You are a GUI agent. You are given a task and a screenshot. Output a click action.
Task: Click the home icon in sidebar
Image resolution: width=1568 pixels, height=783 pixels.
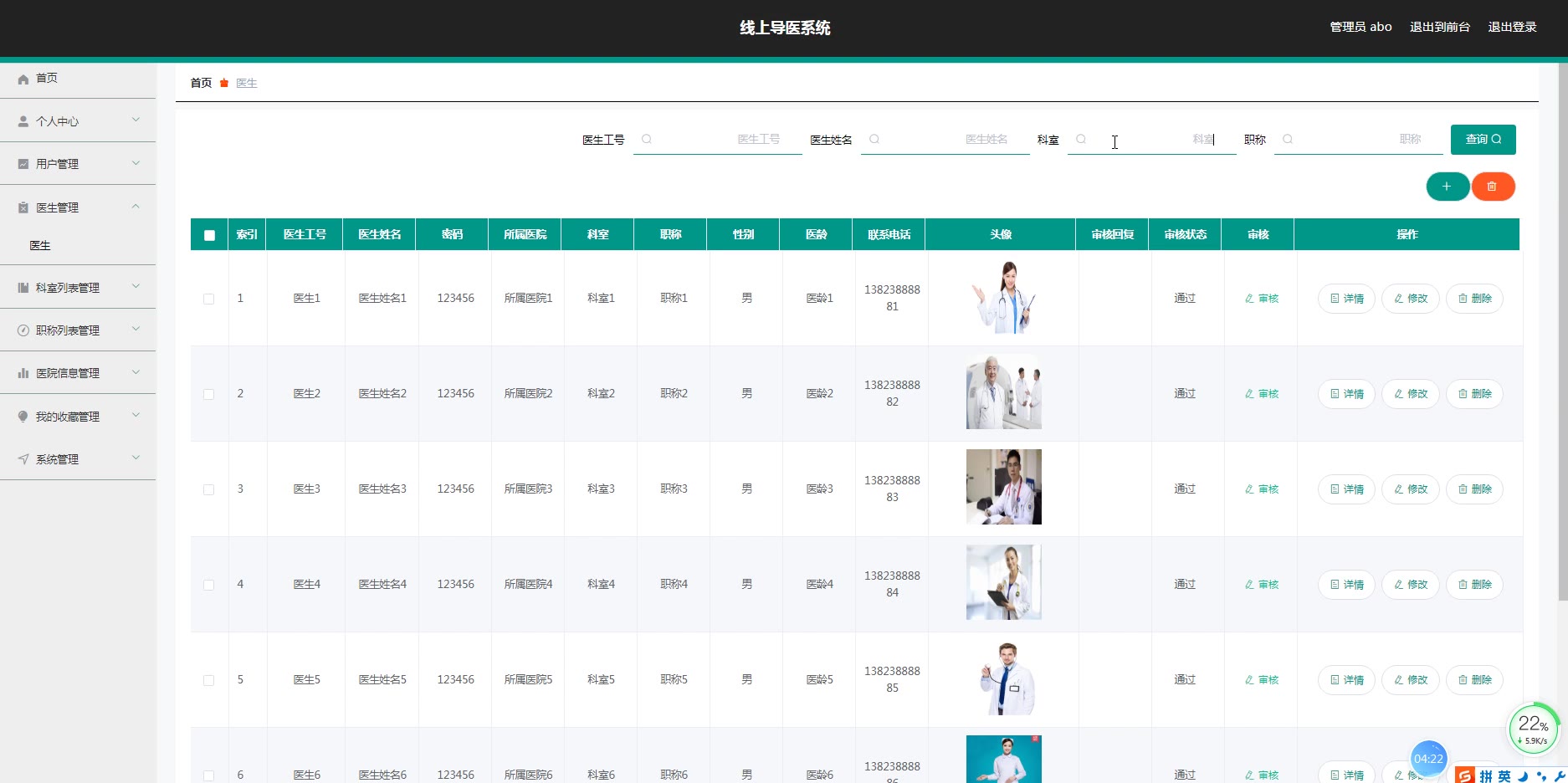(x=23, y=79)
